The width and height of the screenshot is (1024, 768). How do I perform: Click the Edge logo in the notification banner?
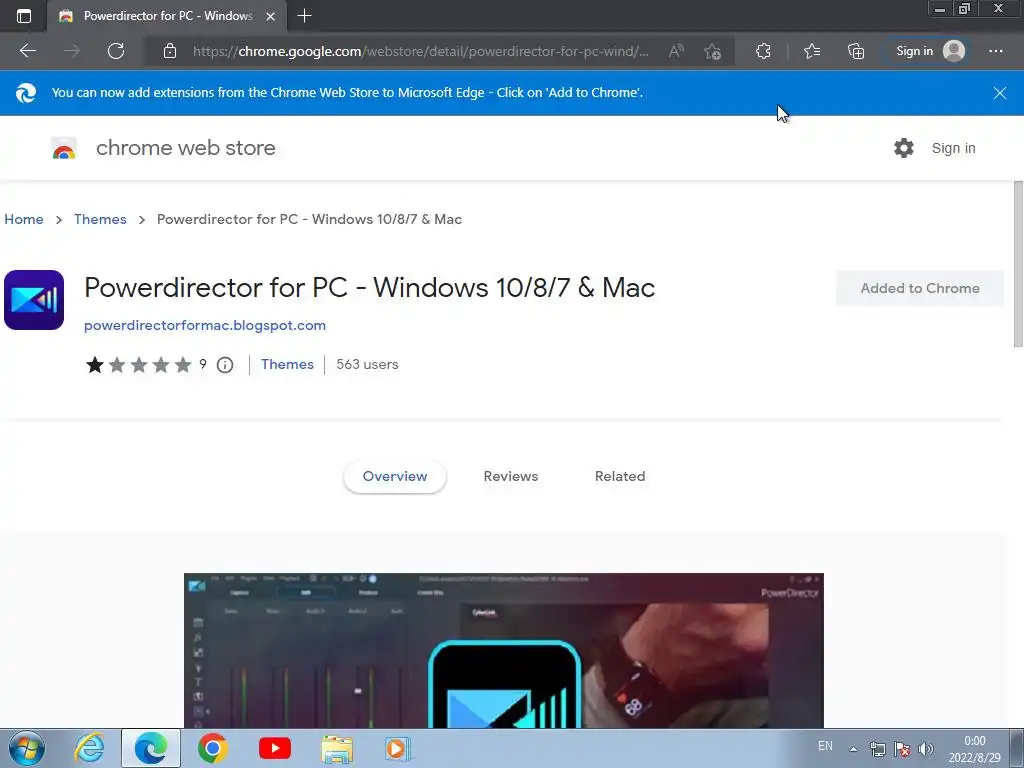coord(26,93)
